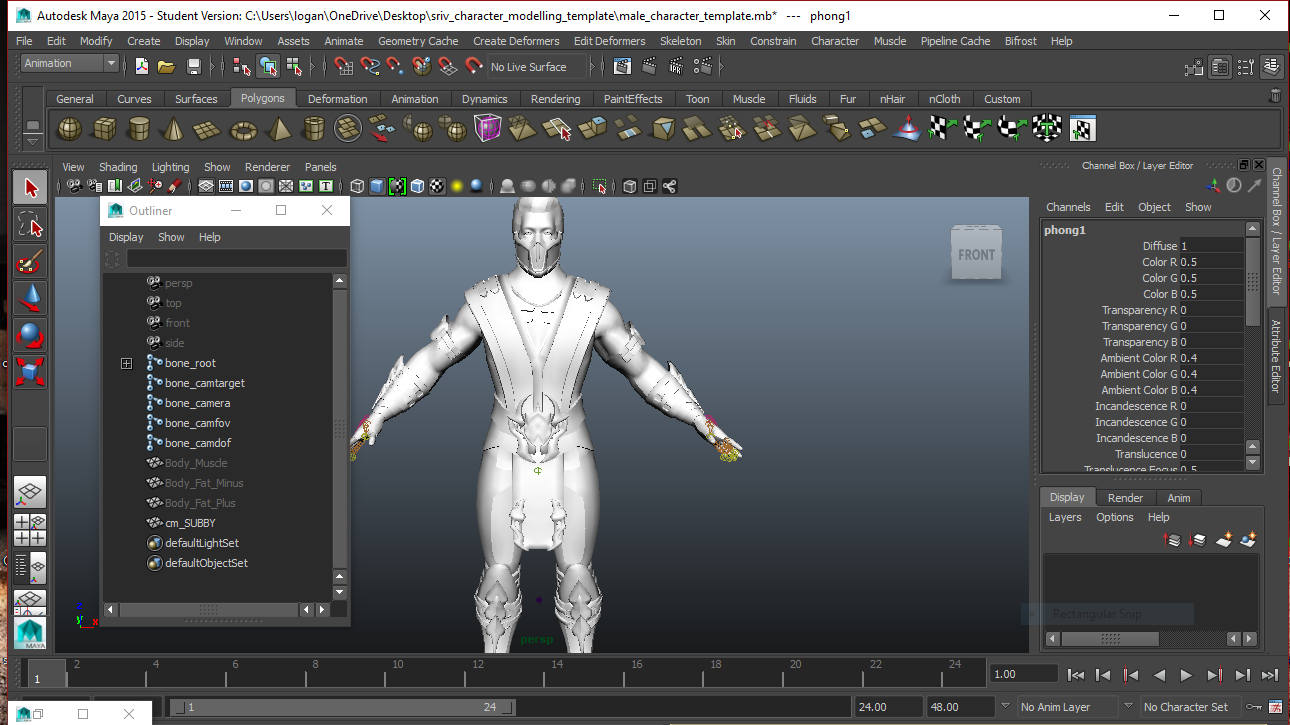Image resolution: width=1290 pixels, height=725 pixels.
Task: Select cm_SUBBY in the Outliner
Action: click(x=190, y=523)
